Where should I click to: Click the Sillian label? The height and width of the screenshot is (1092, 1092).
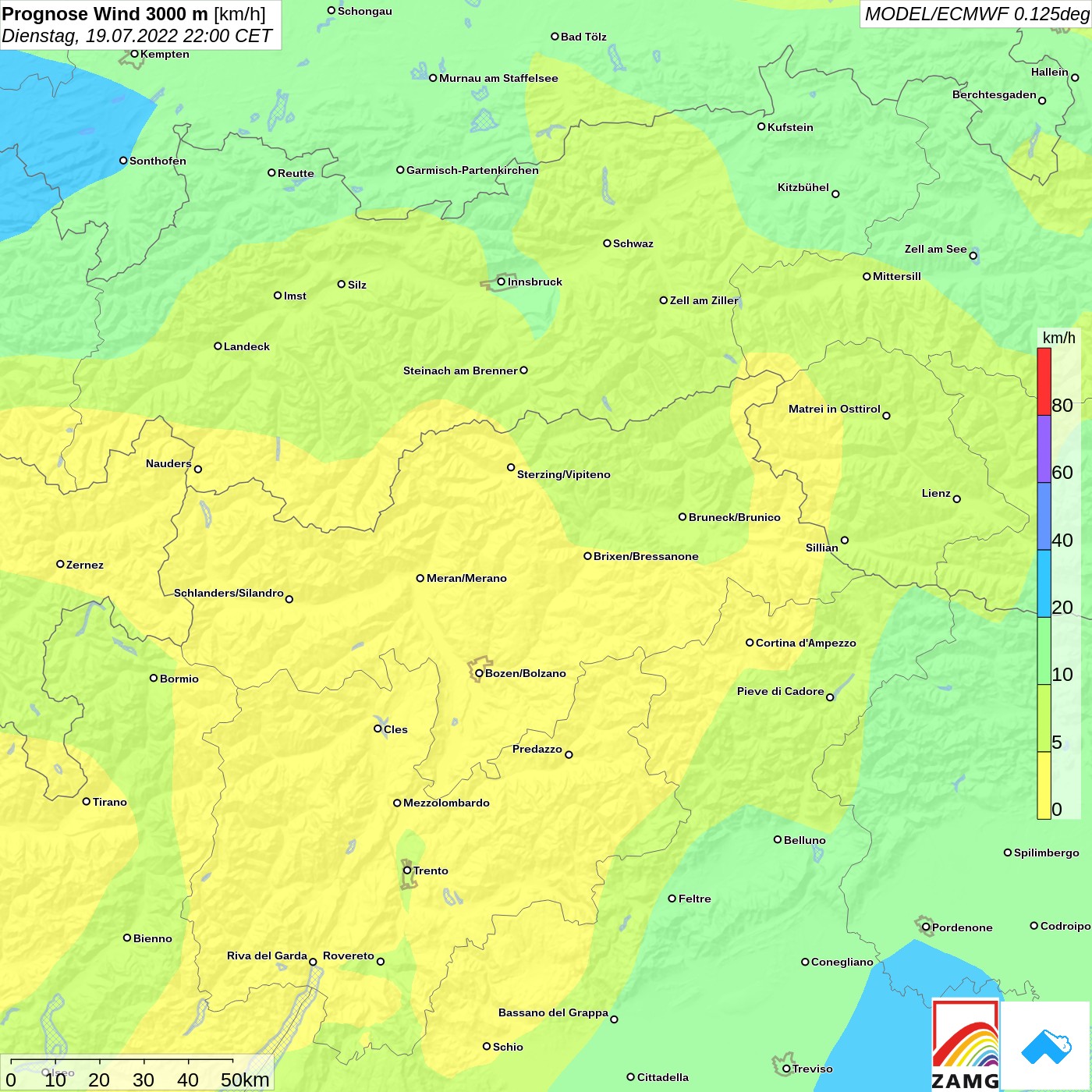pyautogui.click(x=822, y=548)
